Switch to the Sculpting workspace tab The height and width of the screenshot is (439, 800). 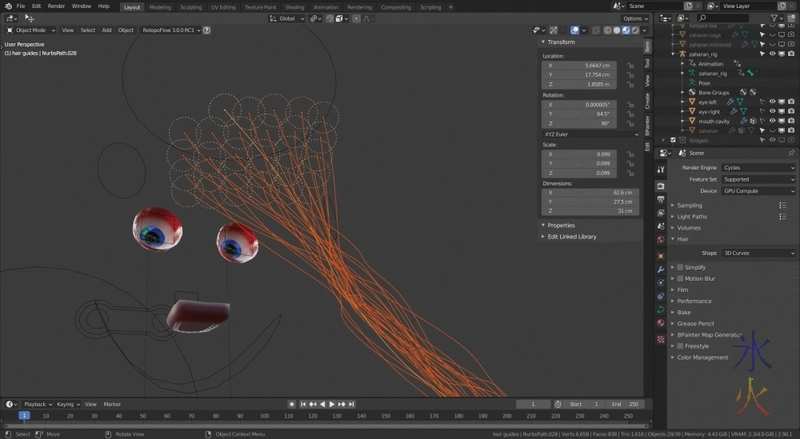[190, 6]
